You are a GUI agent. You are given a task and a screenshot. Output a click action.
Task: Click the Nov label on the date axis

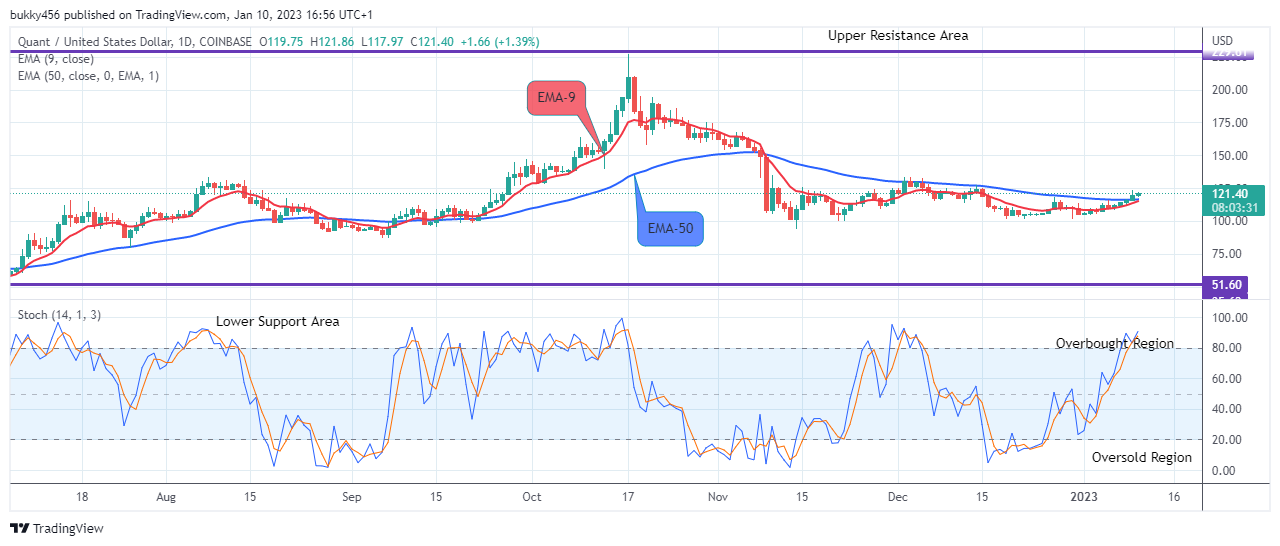(717, 496)
